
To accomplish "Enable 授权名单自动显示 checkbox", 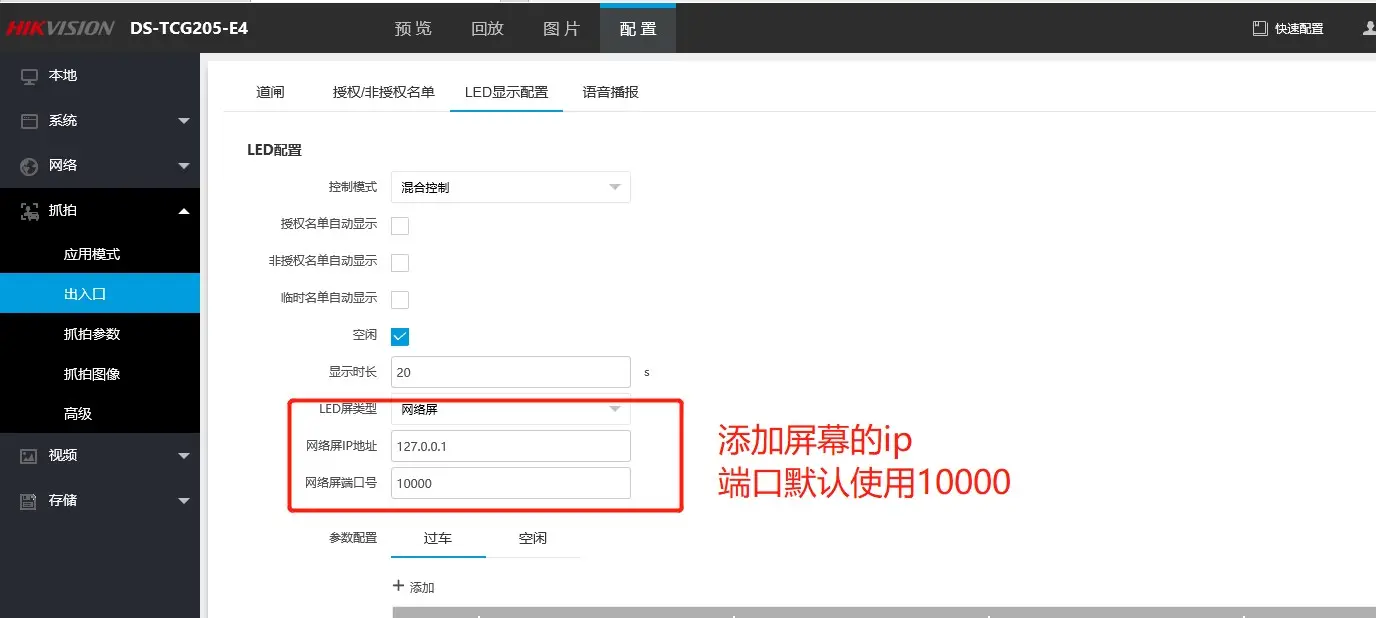I will click(x=400, y=225).
